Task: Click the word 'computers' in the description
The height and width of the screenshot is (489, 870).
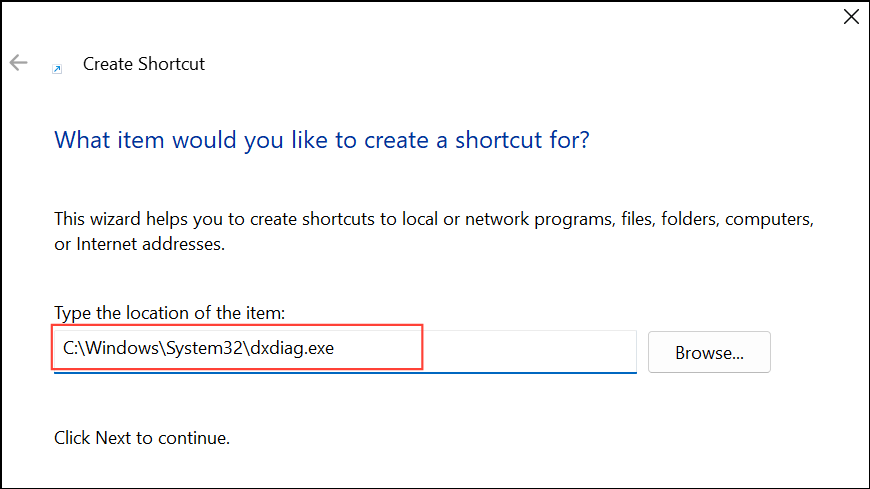Action: (768, 219)
